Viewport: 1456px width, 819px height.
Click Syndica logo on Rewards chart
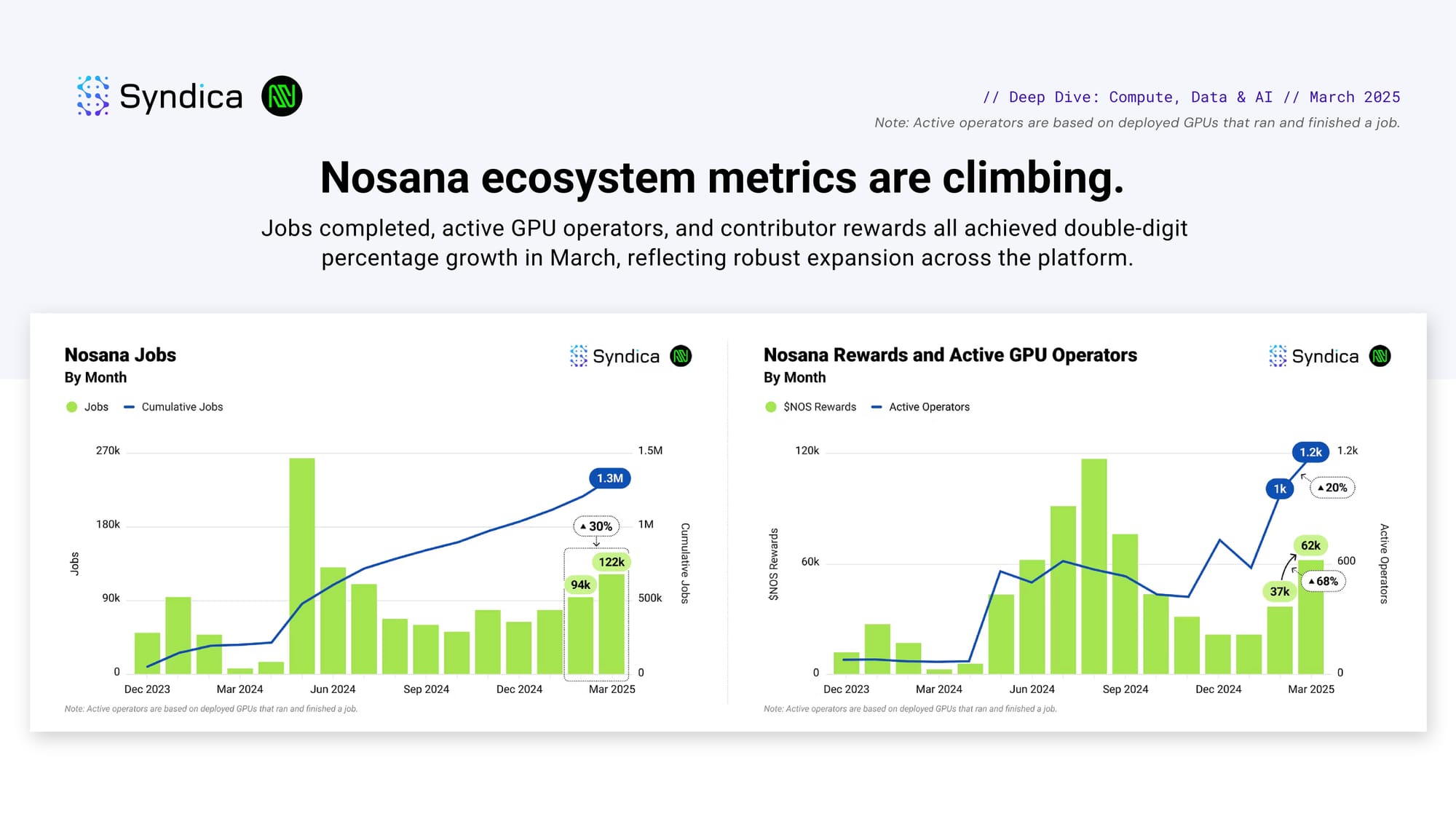tap(1313, 356)
